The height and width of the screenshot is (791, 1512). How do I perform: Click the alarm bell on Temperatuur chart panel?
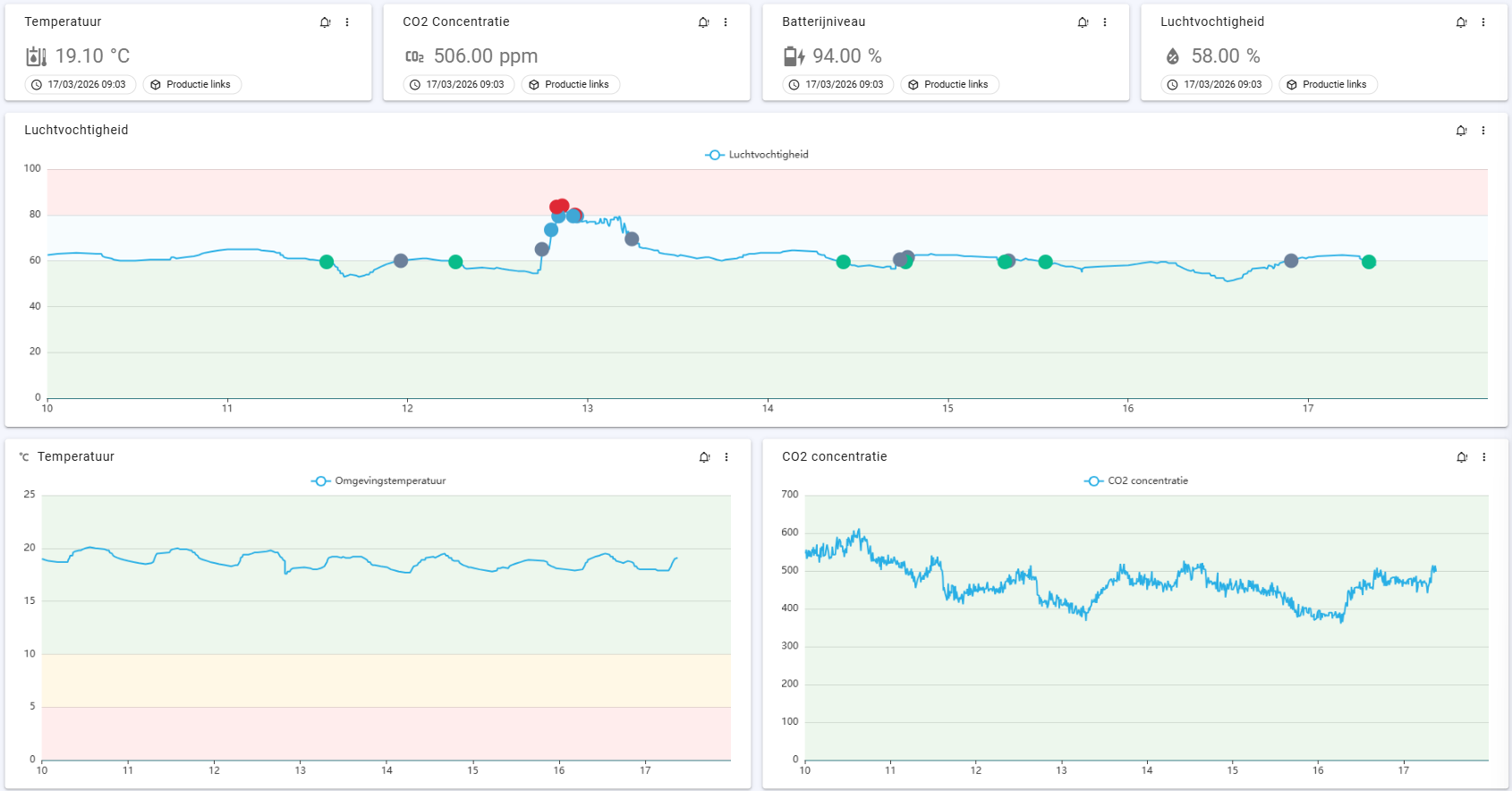tap(705, 457)
